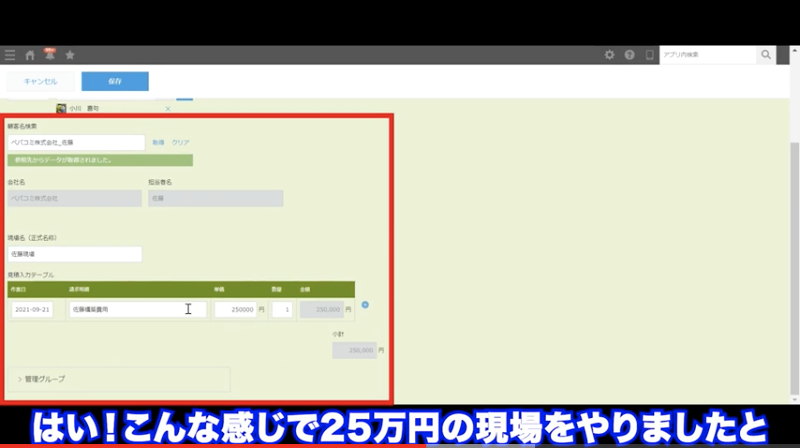The image size is (800, 448).
Task: Click the magnifier search icon
Action: point(766,55)
